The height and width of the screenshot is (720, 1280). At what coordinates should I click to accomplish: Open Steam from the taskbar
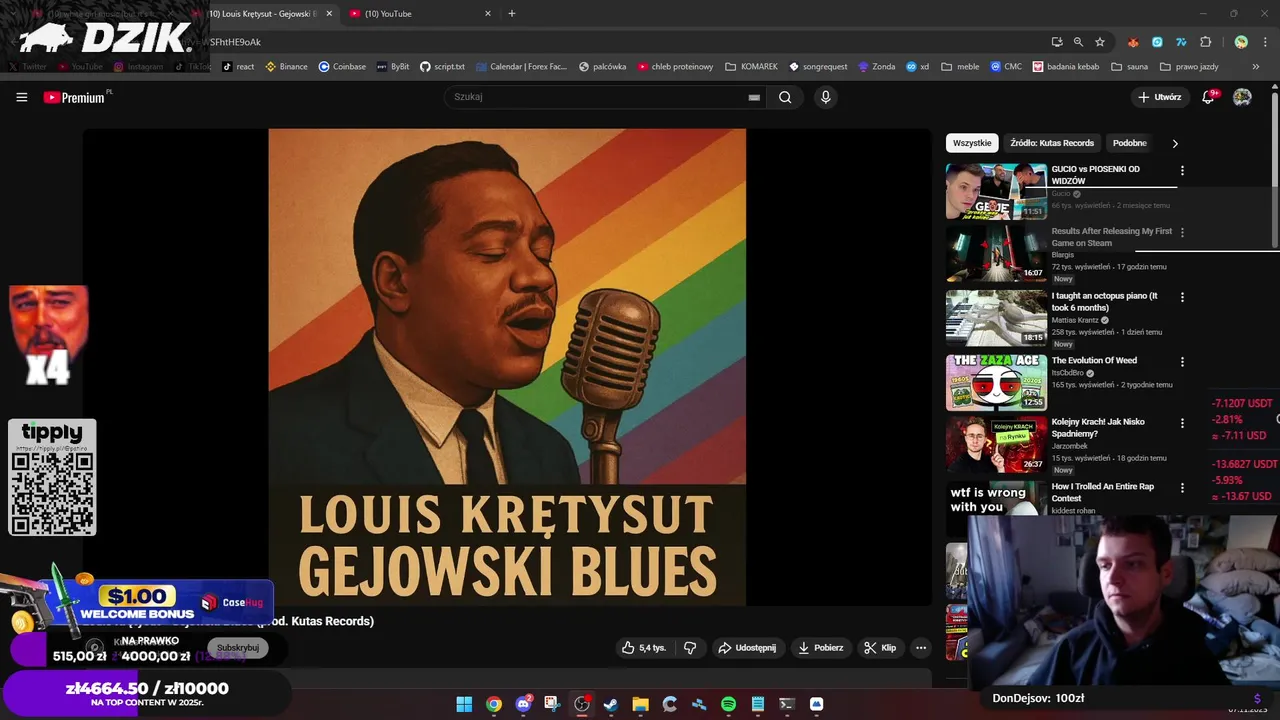611,704
